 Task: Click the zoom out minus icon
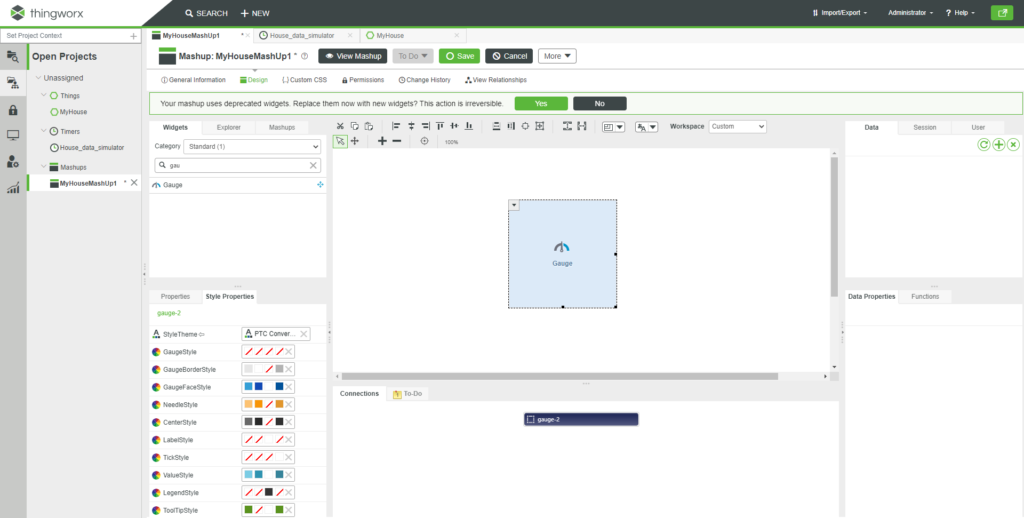(x=396, y=141)
